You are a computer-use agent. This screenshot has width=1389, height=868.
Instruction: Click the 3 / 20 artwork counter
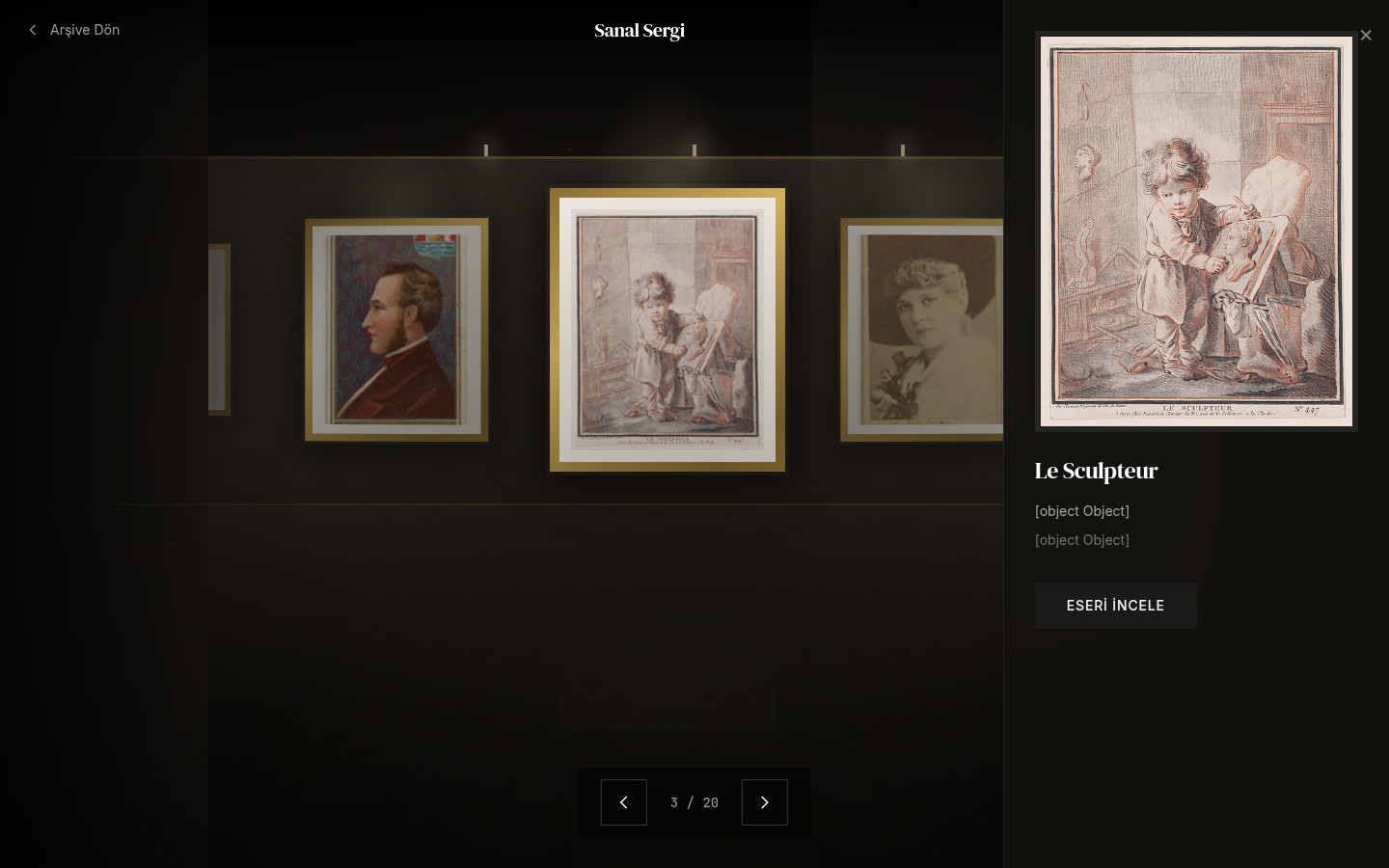coord(694,802)
